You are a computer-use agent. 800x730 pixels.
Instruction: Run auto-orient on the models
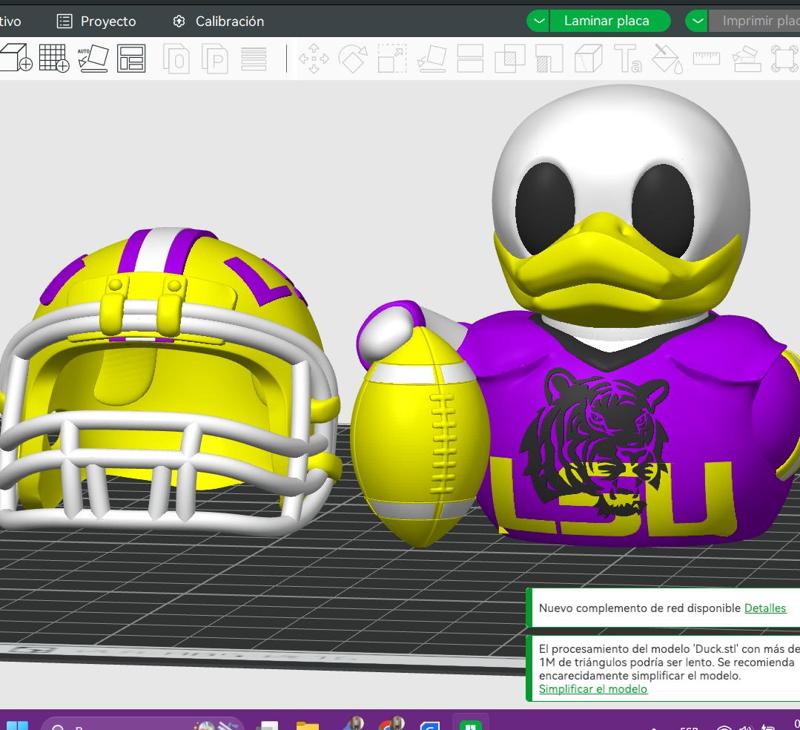coord(95,62)
